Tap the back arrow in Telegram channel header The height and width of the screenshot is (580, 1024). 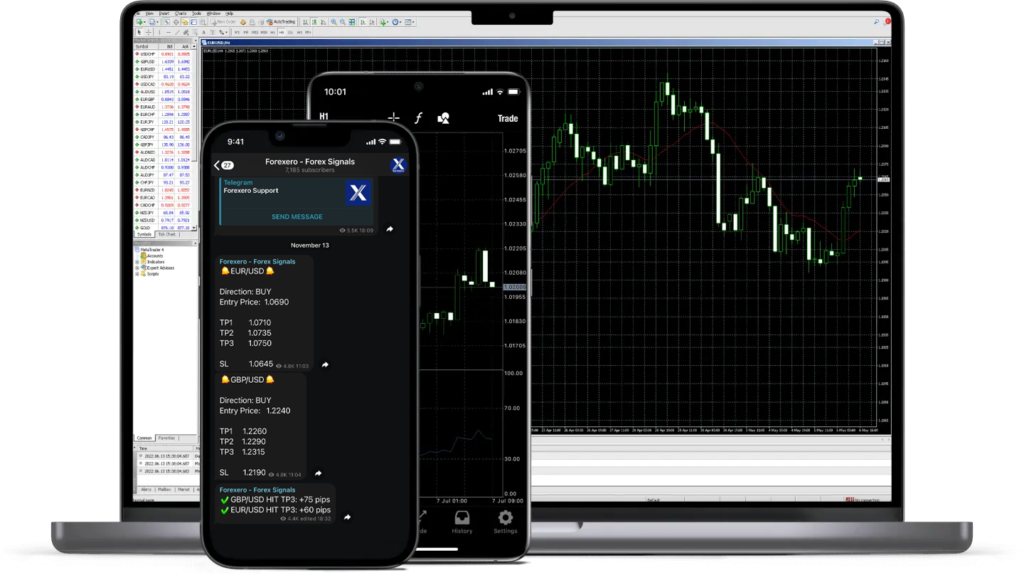tap(218, 165)
